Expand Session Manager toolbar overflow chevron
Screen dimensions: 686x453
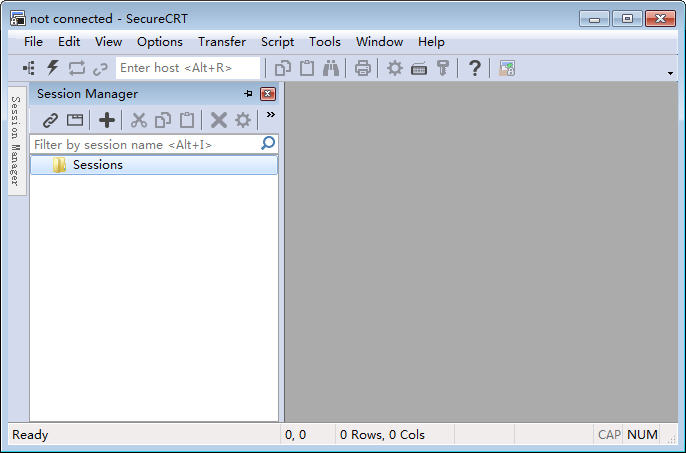tap(271, 115)
